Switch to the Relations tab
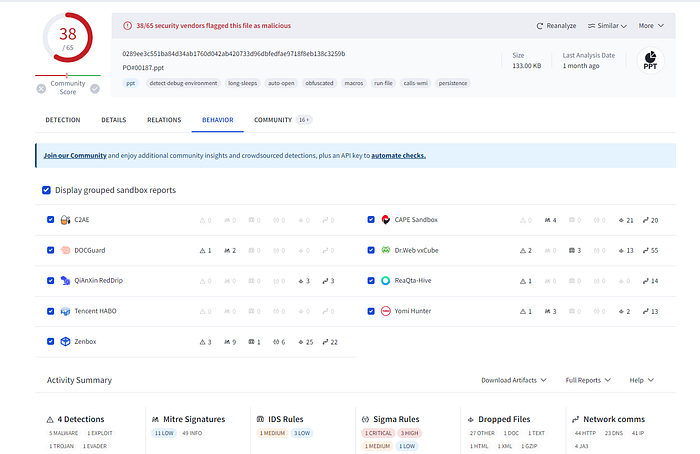Screen dimensions: 700x454 click(164, 120)
